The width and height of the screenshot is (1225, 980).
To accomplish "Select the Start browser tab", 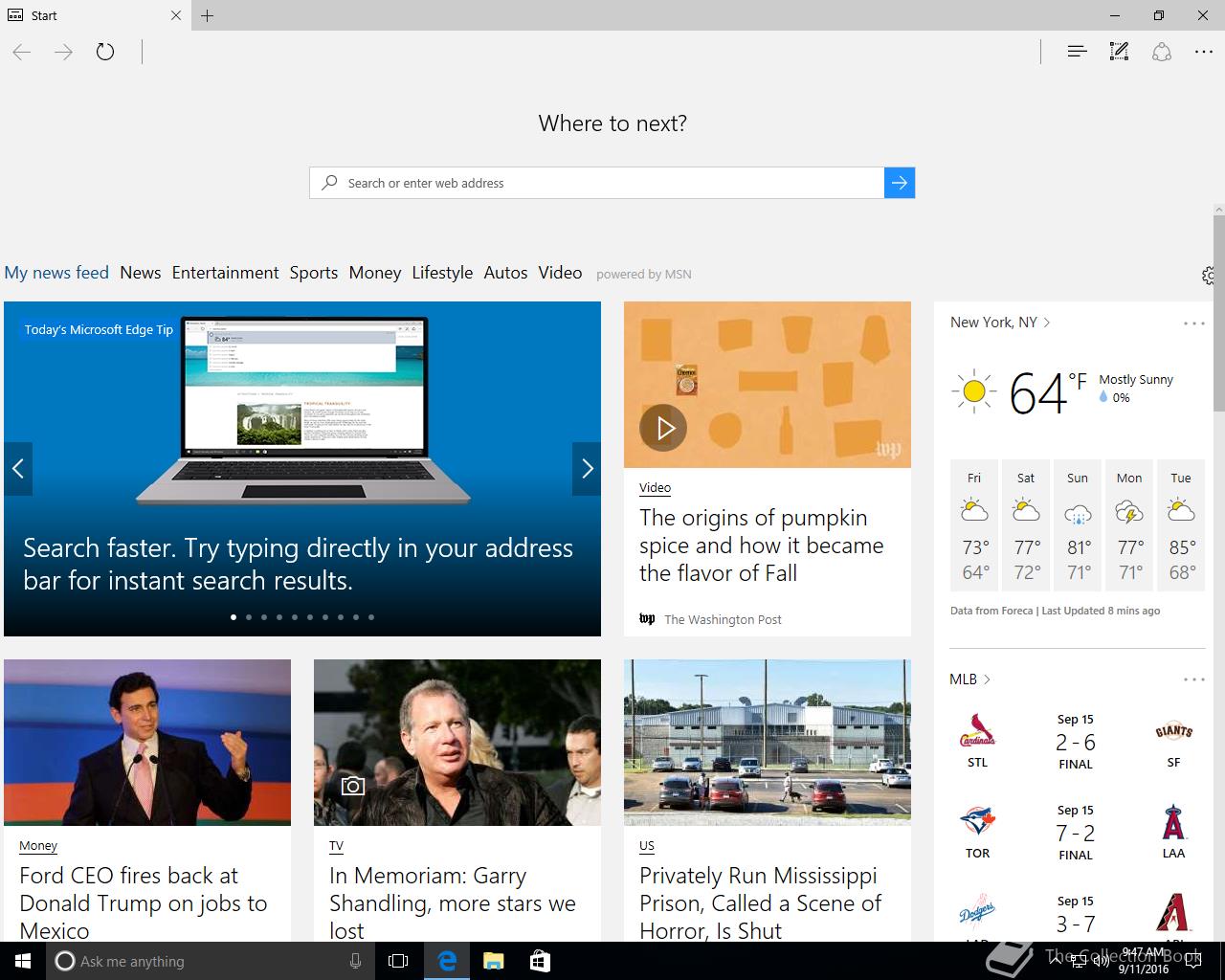I will (95, 15).
